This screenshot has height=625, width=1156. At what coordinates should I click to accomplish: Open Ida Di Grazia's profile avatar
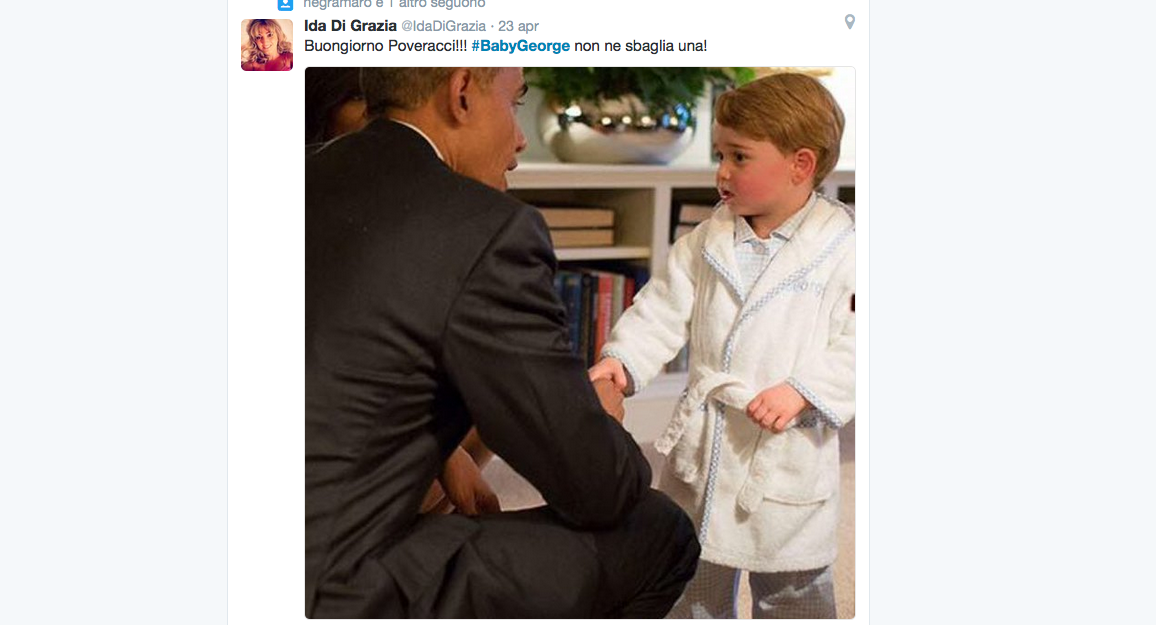click(267, 45)
